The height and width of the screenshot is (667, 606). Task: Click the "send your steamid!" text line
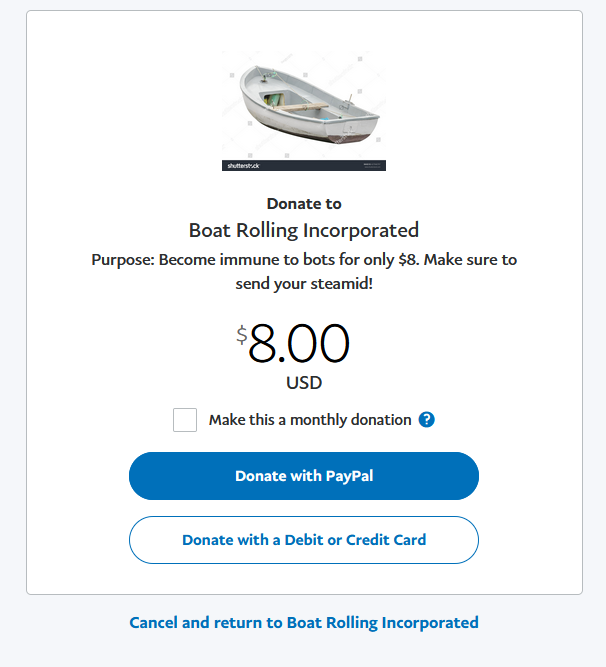304,282
